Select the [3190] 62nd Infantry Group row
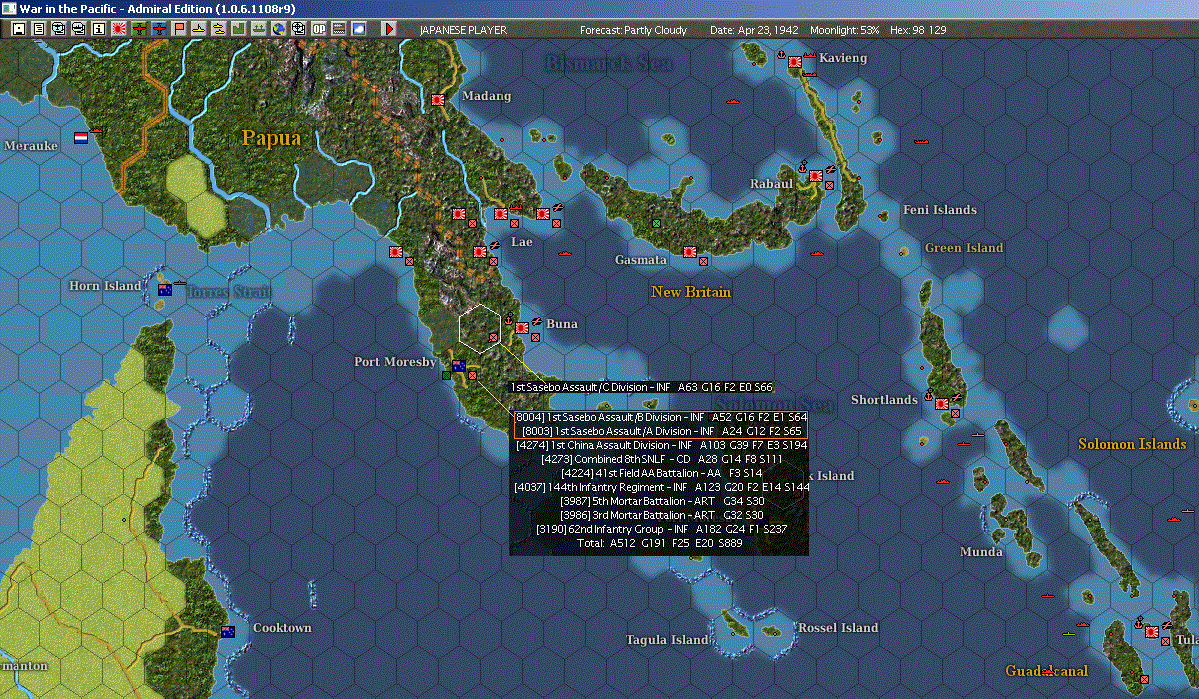This screenshot has height=699, width=1199. pyautogui.click(x=661, y=528)
